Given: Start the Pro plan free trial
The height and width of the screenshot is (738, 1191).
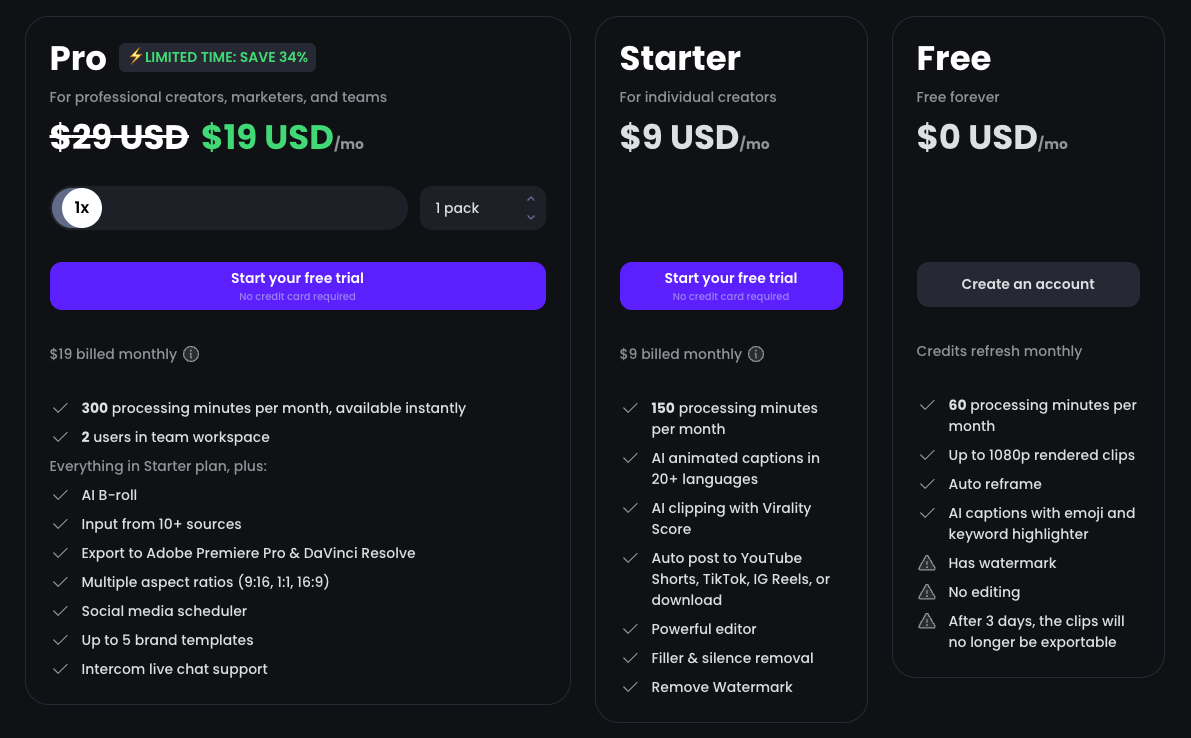Looking at the screenshot, I should (x=297, y=285).
